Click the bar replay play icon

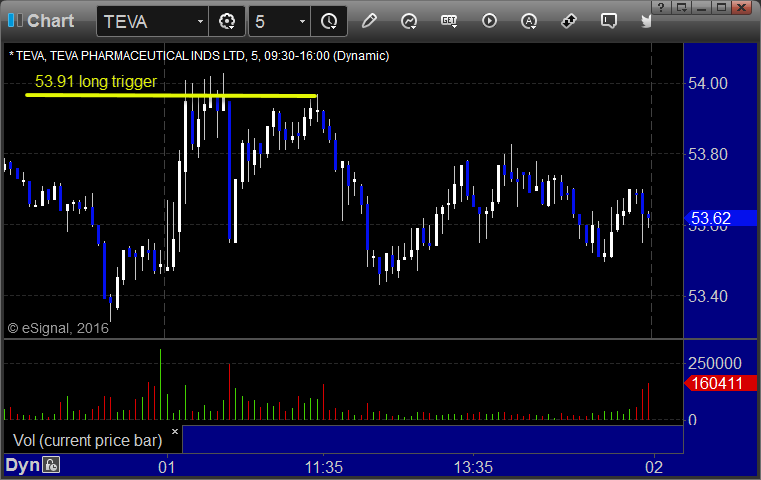tap(489, 21)
